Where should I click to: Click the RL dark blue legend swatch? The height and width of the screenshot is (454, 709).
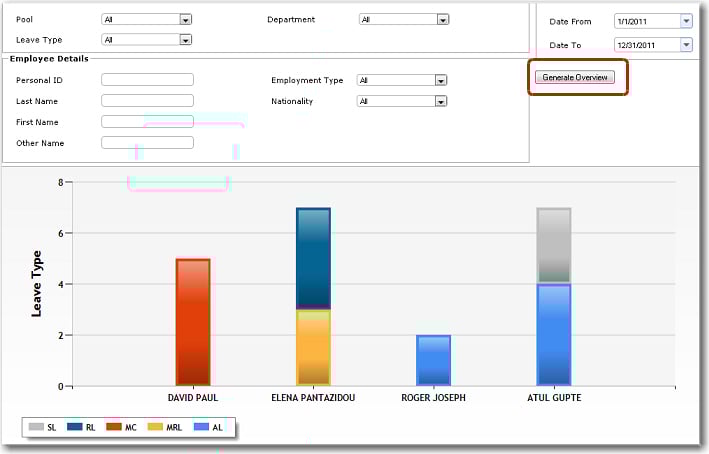[x=74, y=427]
